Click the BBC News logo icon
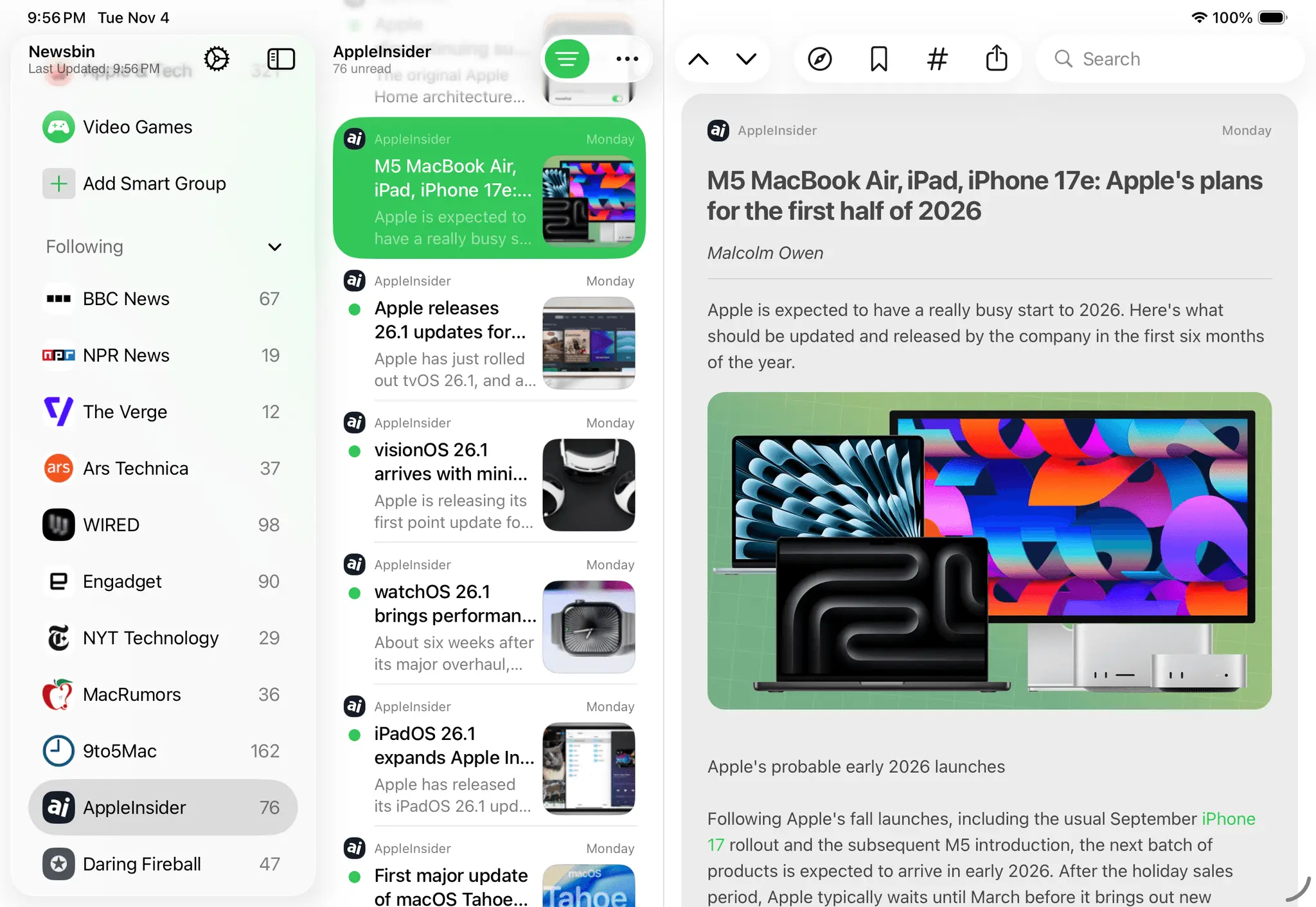The image size is (1316, 907). [x=58, y=299]
